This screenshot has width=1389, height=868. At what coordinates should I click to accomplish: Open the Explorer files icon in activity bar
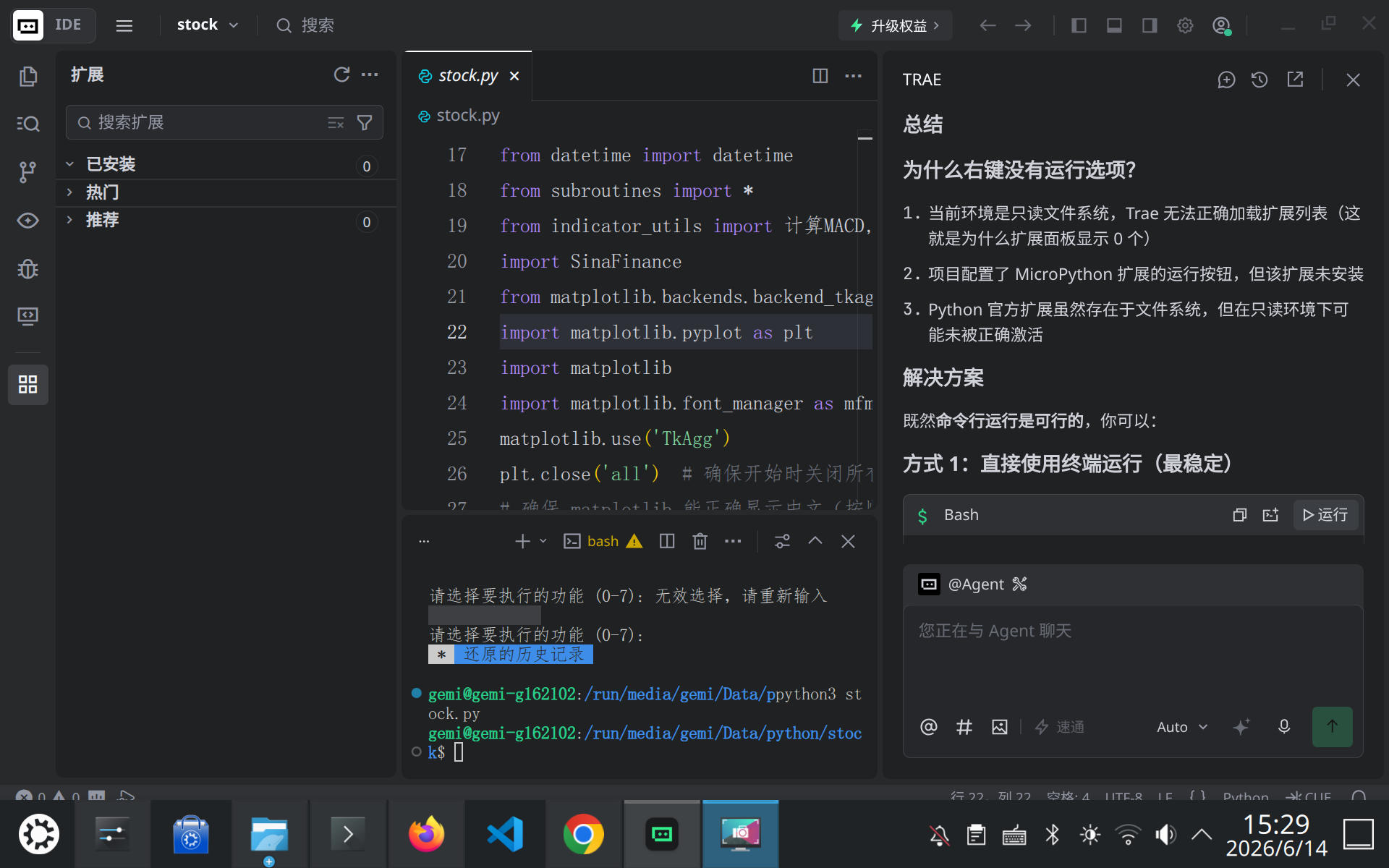click(27, 76)
